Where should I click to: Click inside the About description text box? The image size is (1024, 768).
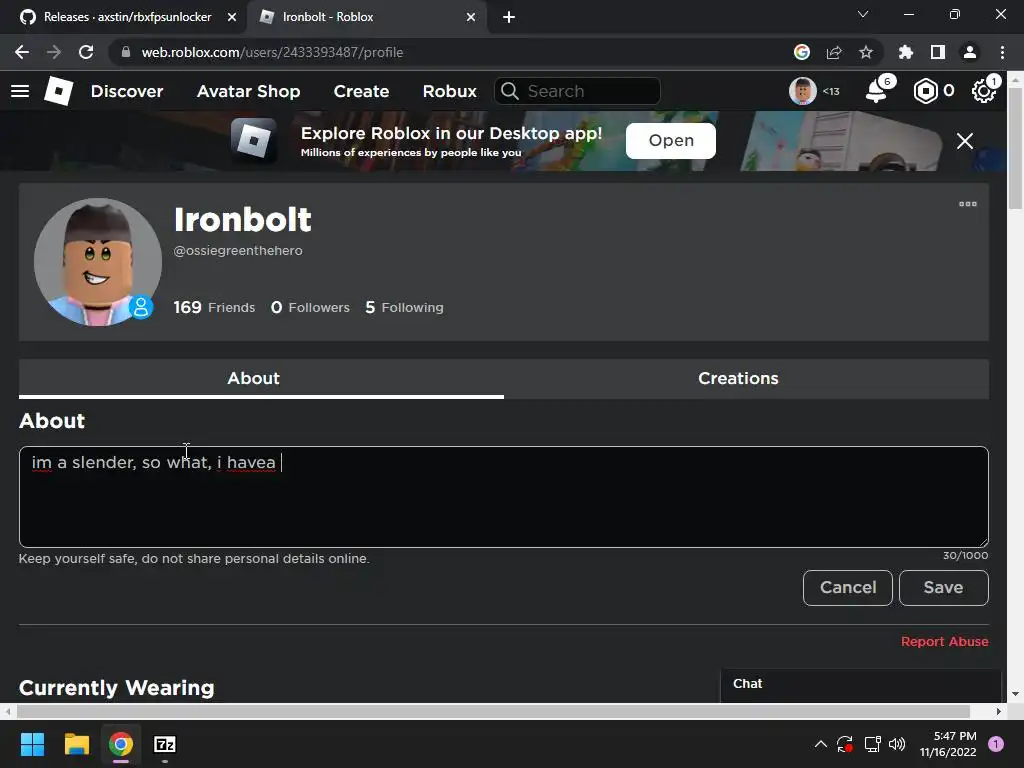pos(504,497)
